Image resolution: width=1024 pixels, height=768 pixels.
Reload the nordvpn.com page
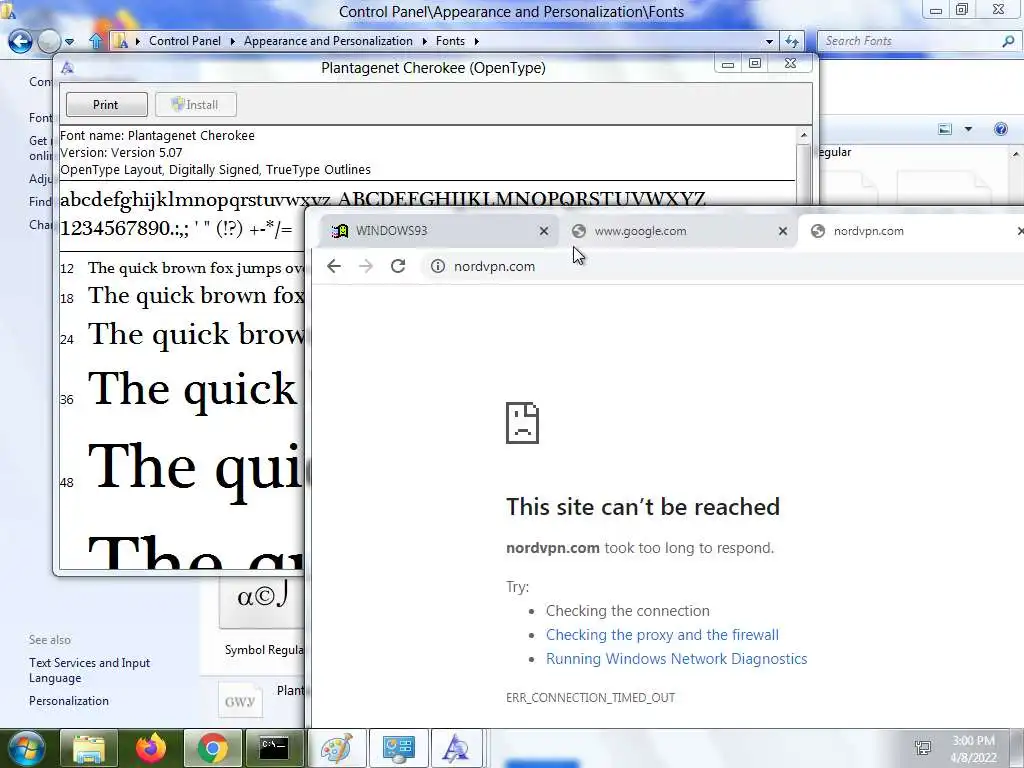click(398, 266)
